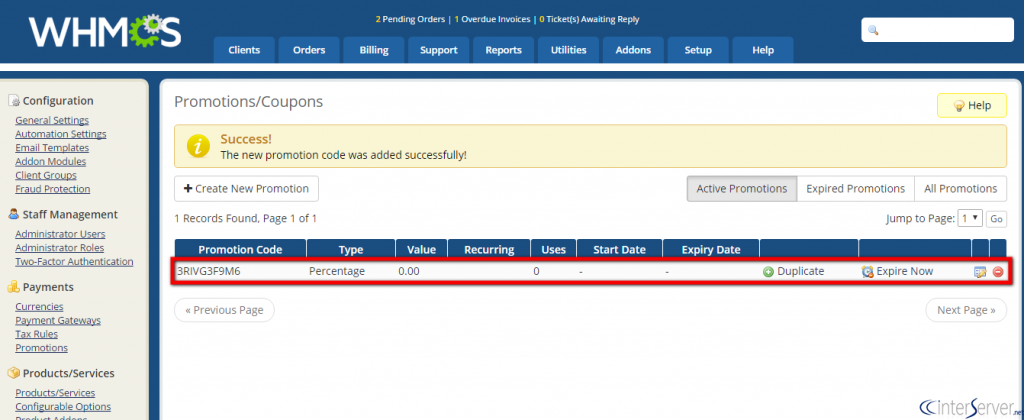Click the Overdue Invoices status link

pyautogui.click(x=492, y=20)
